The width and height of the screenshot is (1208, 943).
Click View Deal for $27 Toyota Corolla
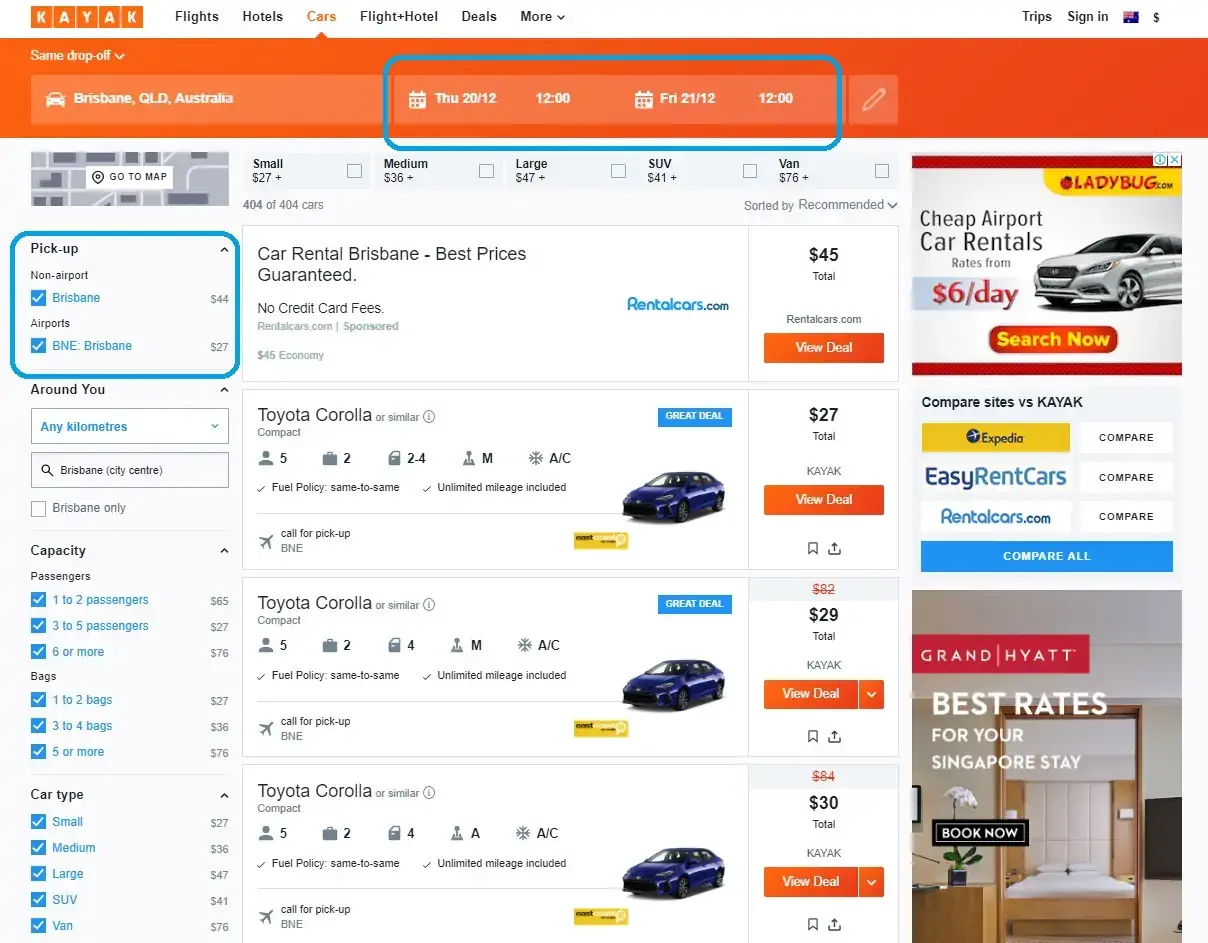(x=824, y=500)
